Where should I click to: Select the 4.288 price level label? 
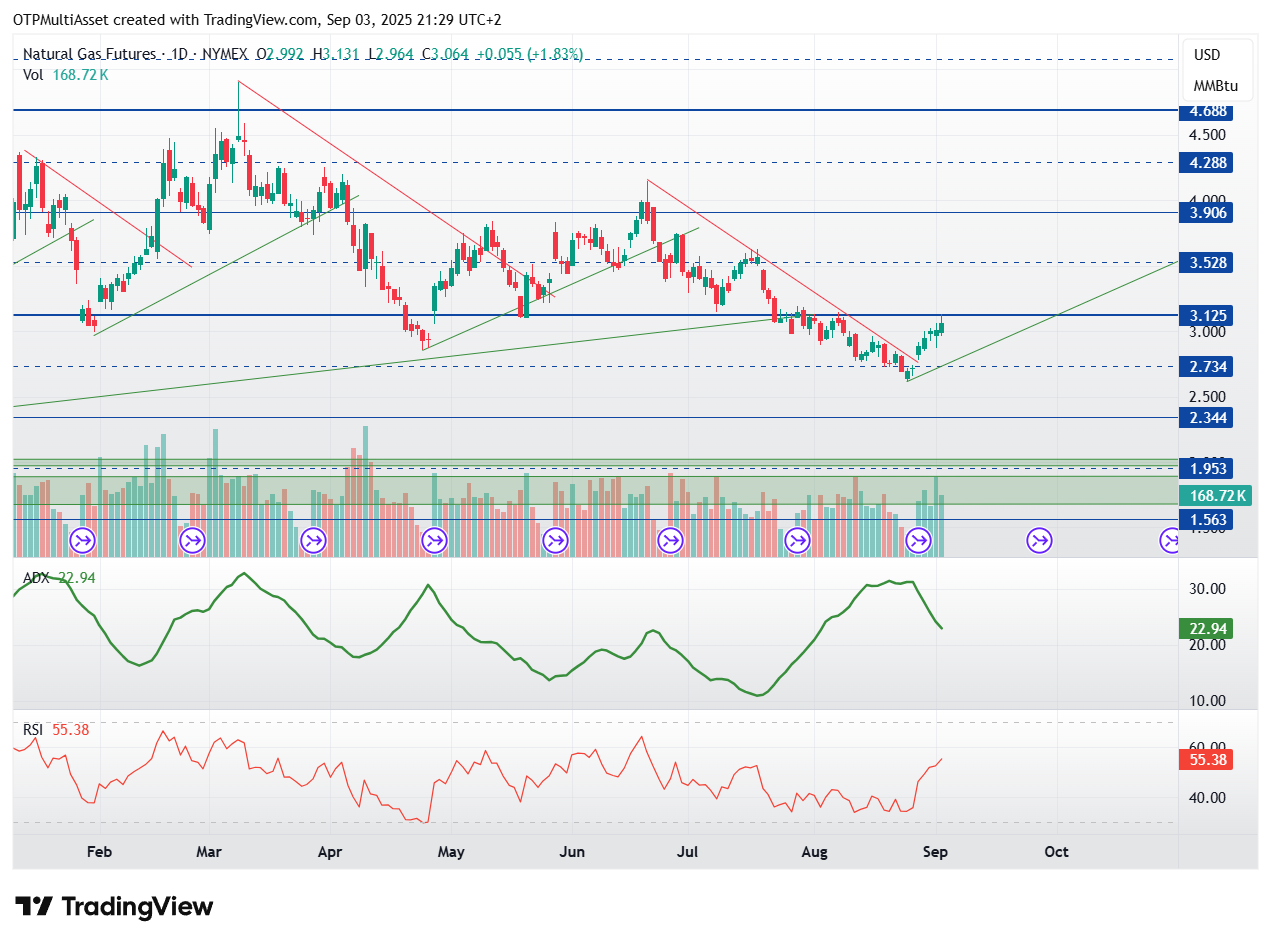coord(1205,162)
